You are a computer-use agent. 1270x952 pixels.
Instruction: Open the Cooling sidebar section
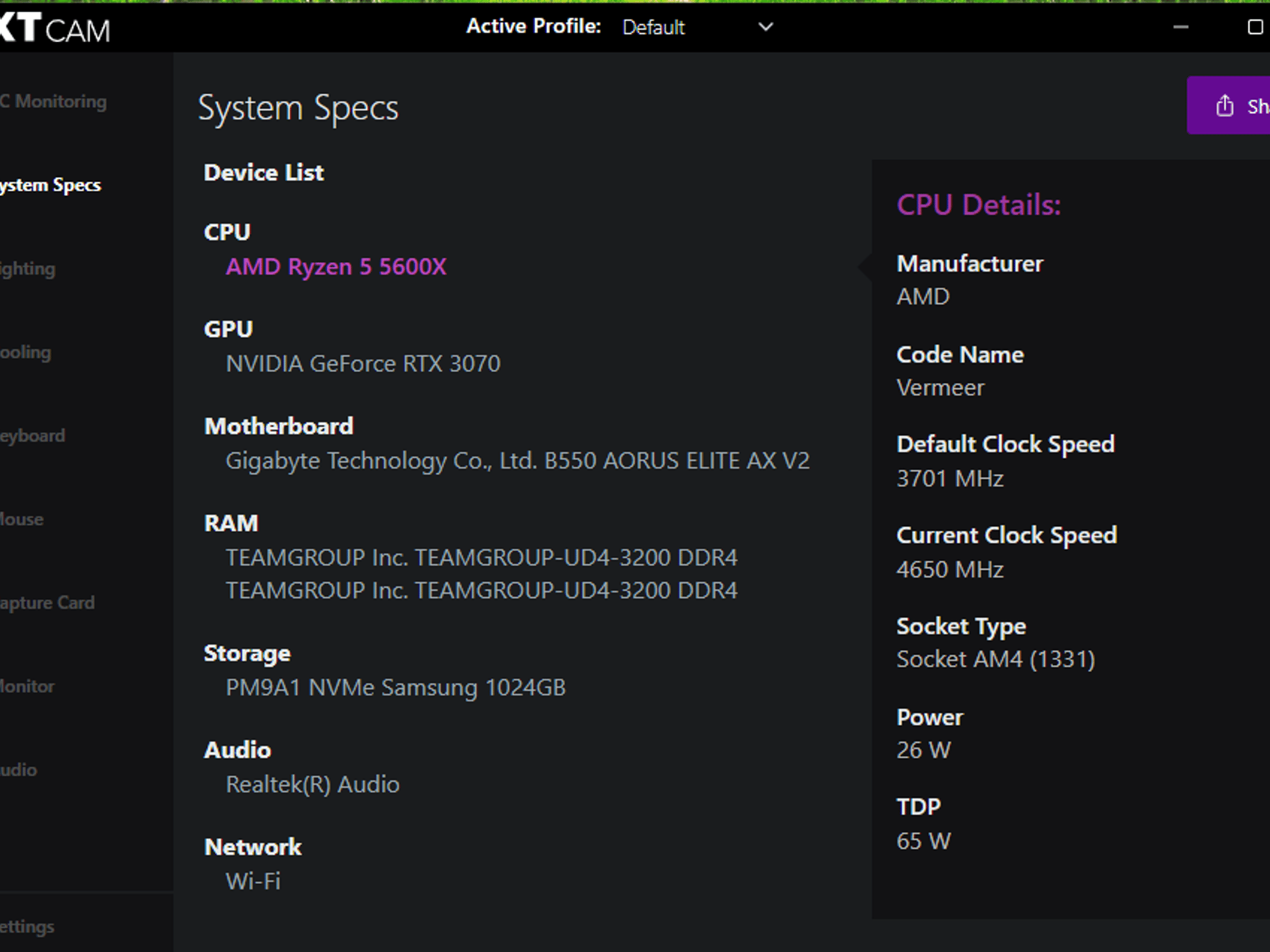click(25, 352)
